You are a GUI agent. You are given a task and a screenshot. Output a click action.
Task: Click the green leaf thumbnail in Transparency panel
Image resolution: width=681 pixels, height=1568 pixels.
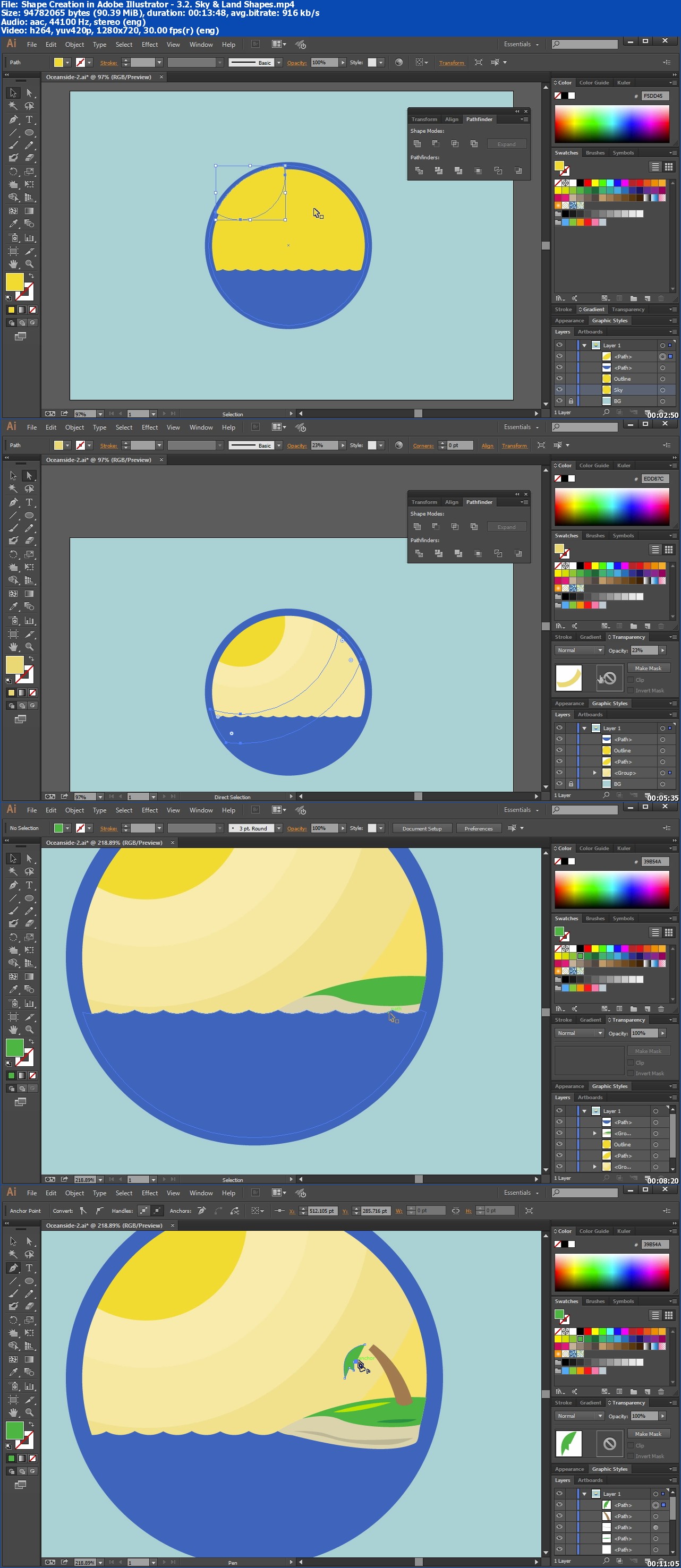[x=568, y=1443]
